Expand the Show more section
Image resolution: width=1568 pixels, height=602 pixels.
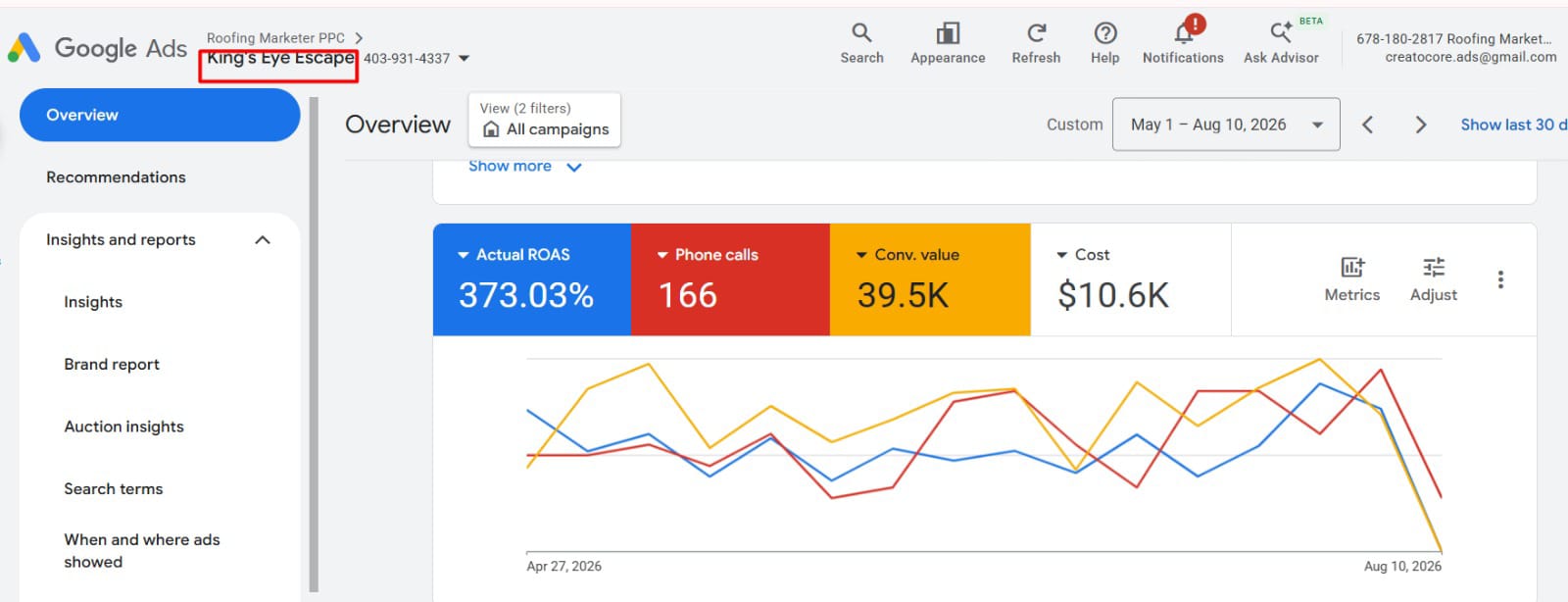pyautogui.click(x=525, y=167)
